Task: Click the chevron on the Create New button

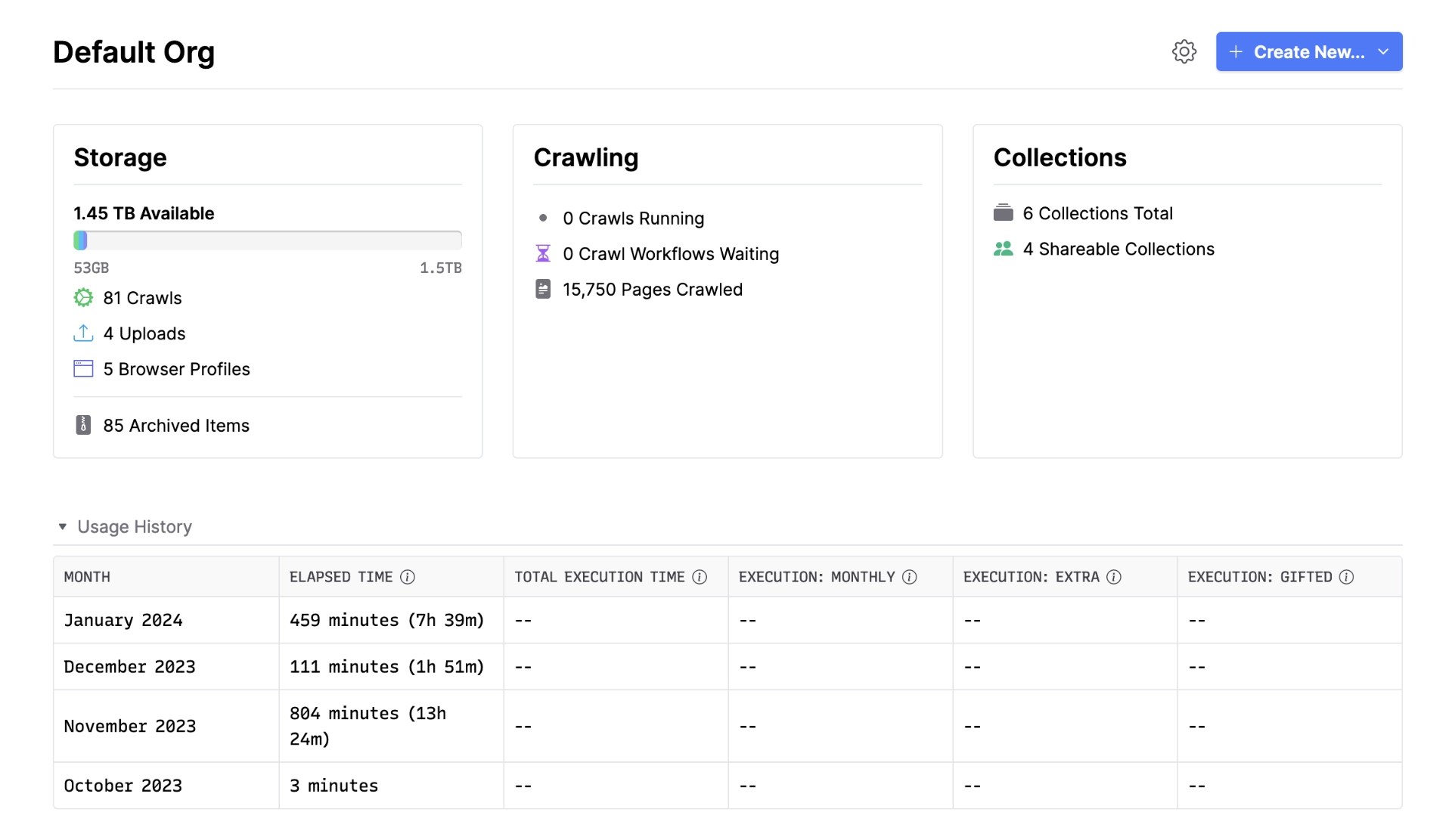Action: pyautogui.click(x=1385, y=51)
